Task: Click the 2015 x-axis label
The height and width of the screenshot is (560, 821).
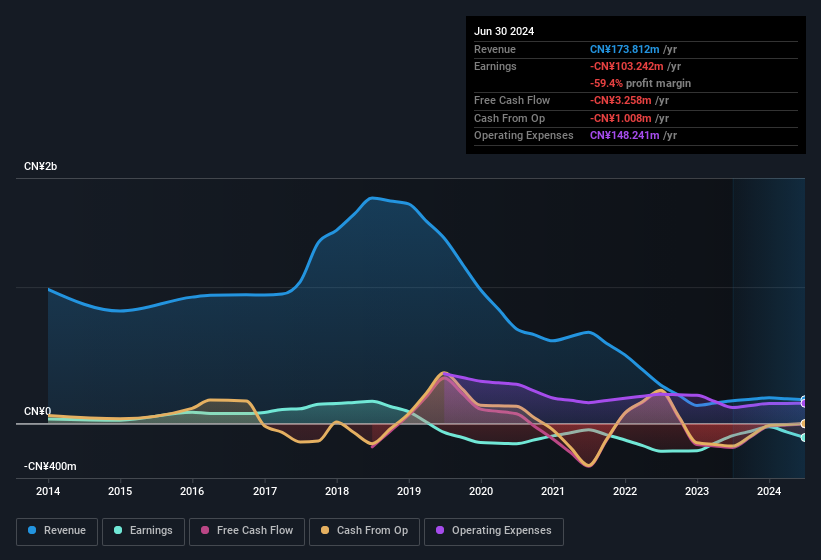Action: tap(120, 491)
